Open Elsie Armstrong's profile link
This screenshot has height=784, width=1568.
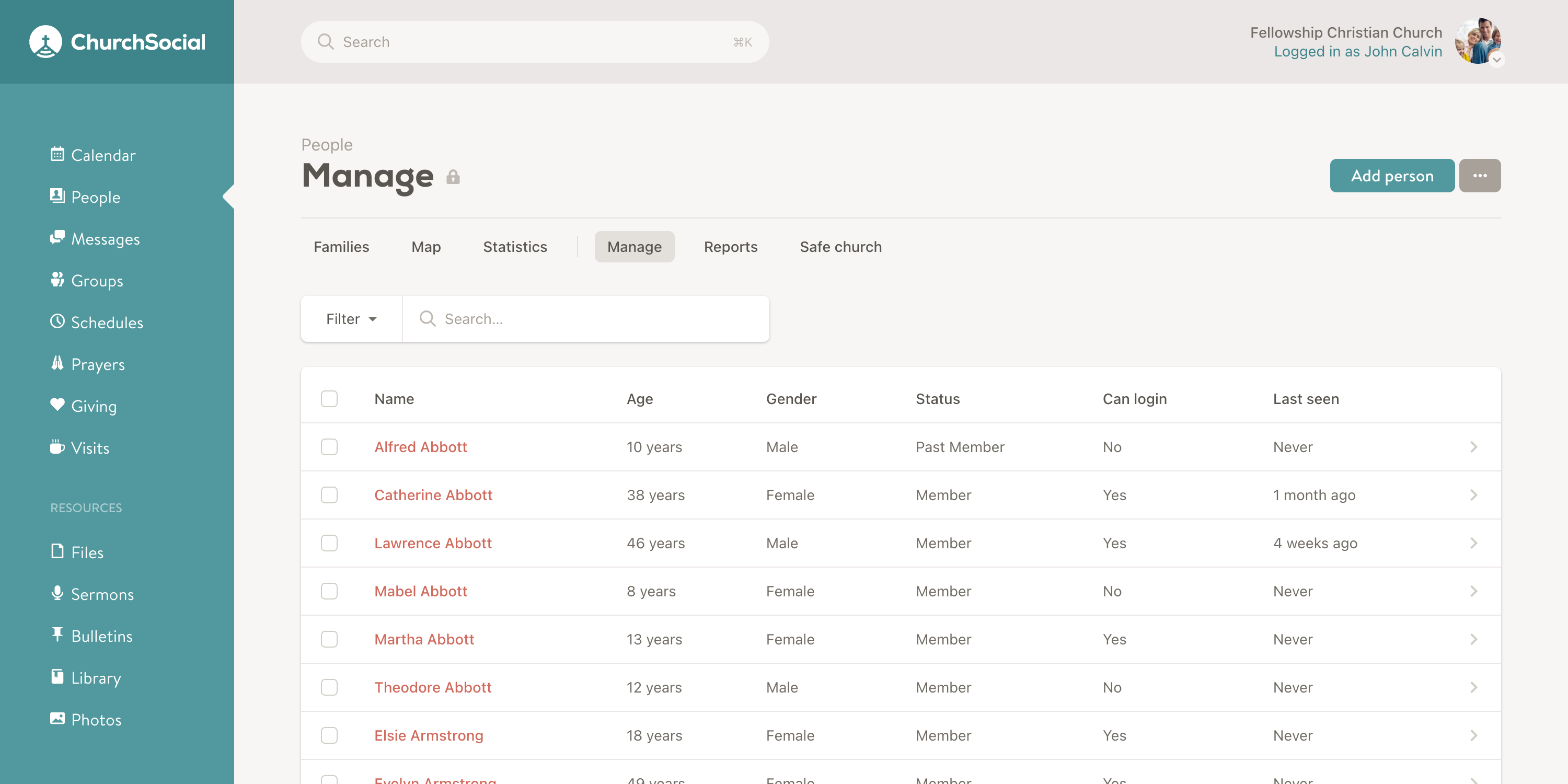[429, 735]
